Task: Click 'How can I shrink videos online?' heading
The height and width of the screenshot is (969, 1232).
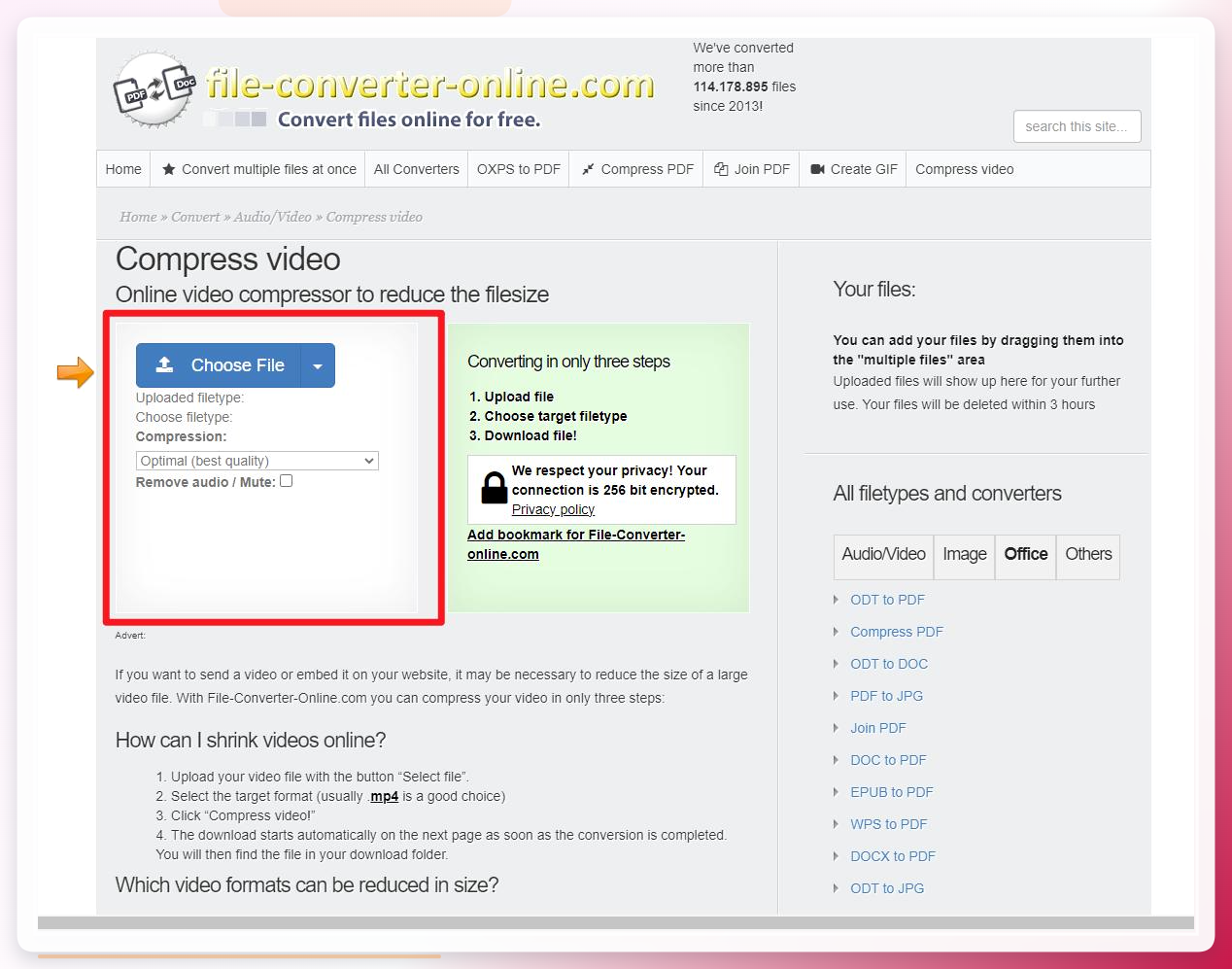Action: tap(251, 741)
